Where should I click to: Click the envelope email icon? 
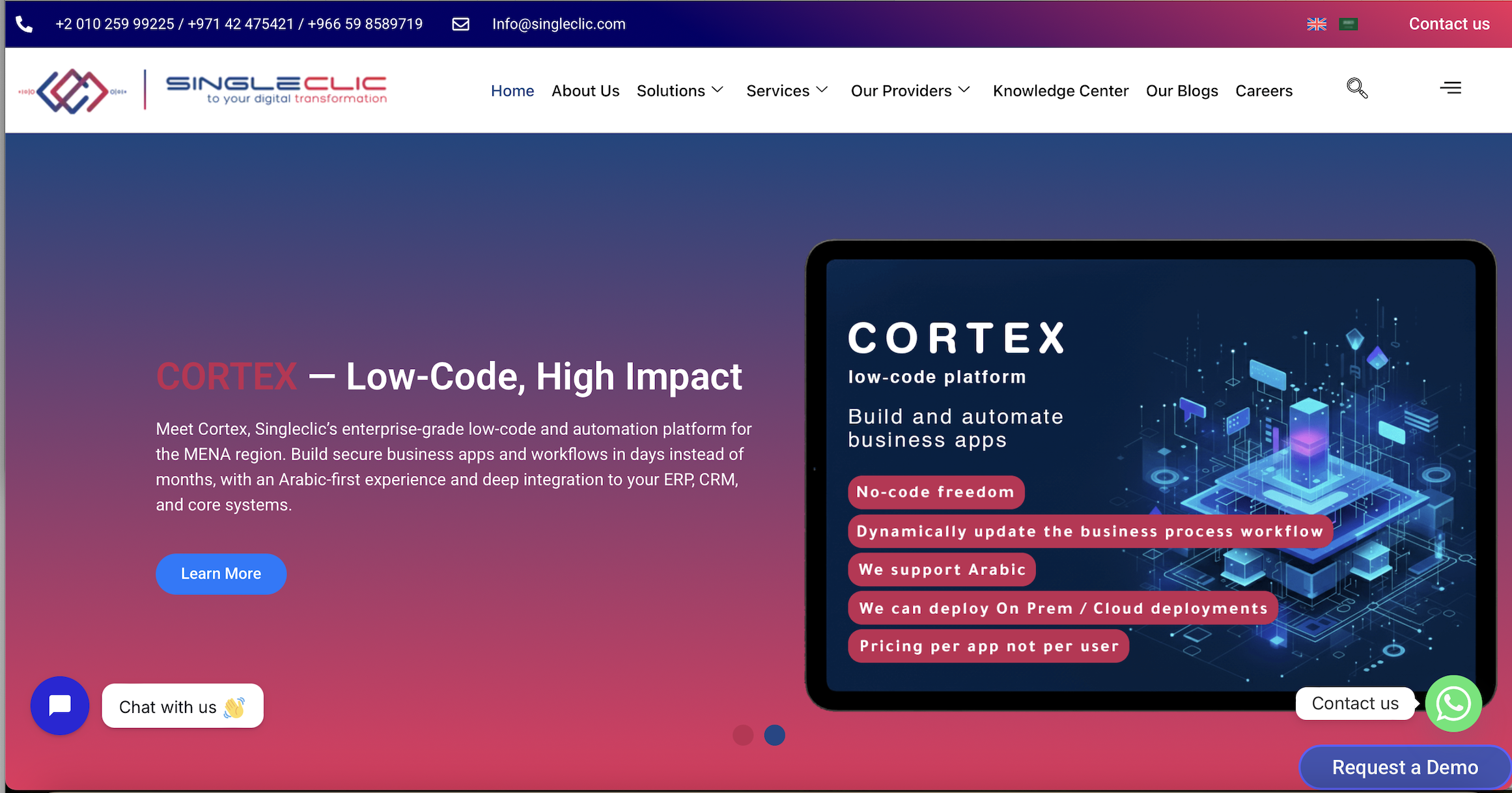(x=460, y=24)
